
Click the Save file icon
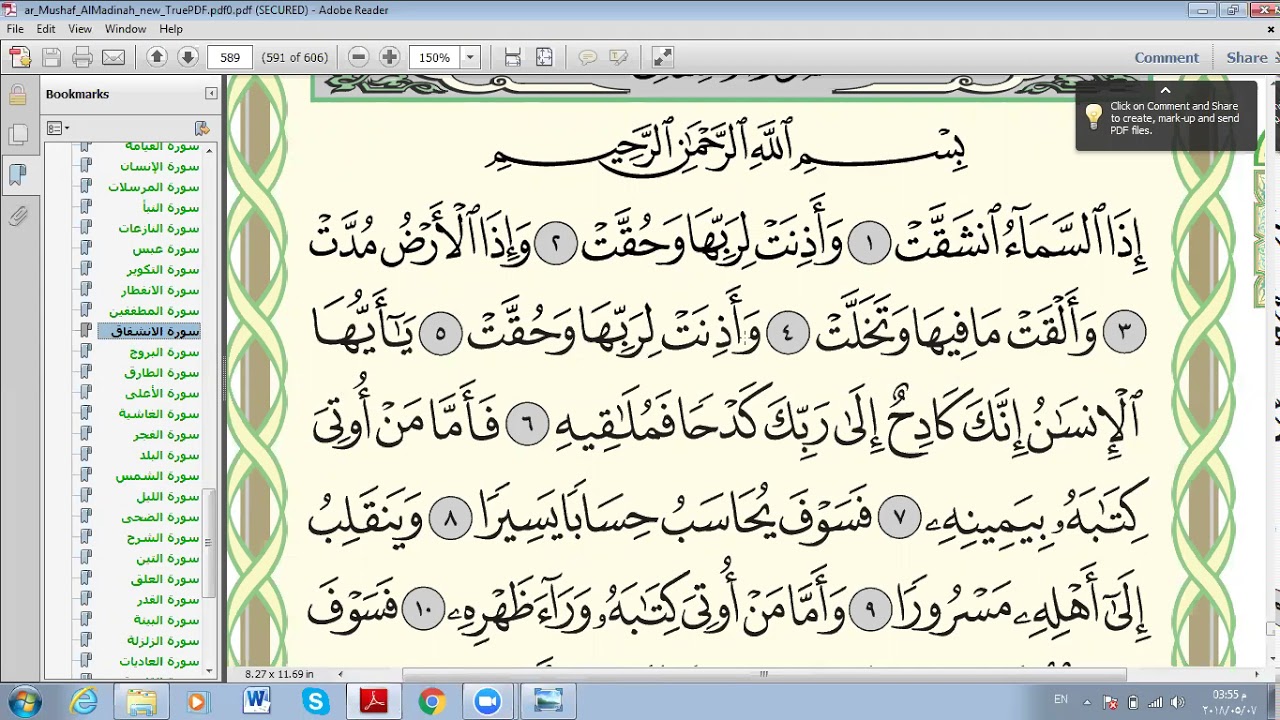(x=51, y=58)
